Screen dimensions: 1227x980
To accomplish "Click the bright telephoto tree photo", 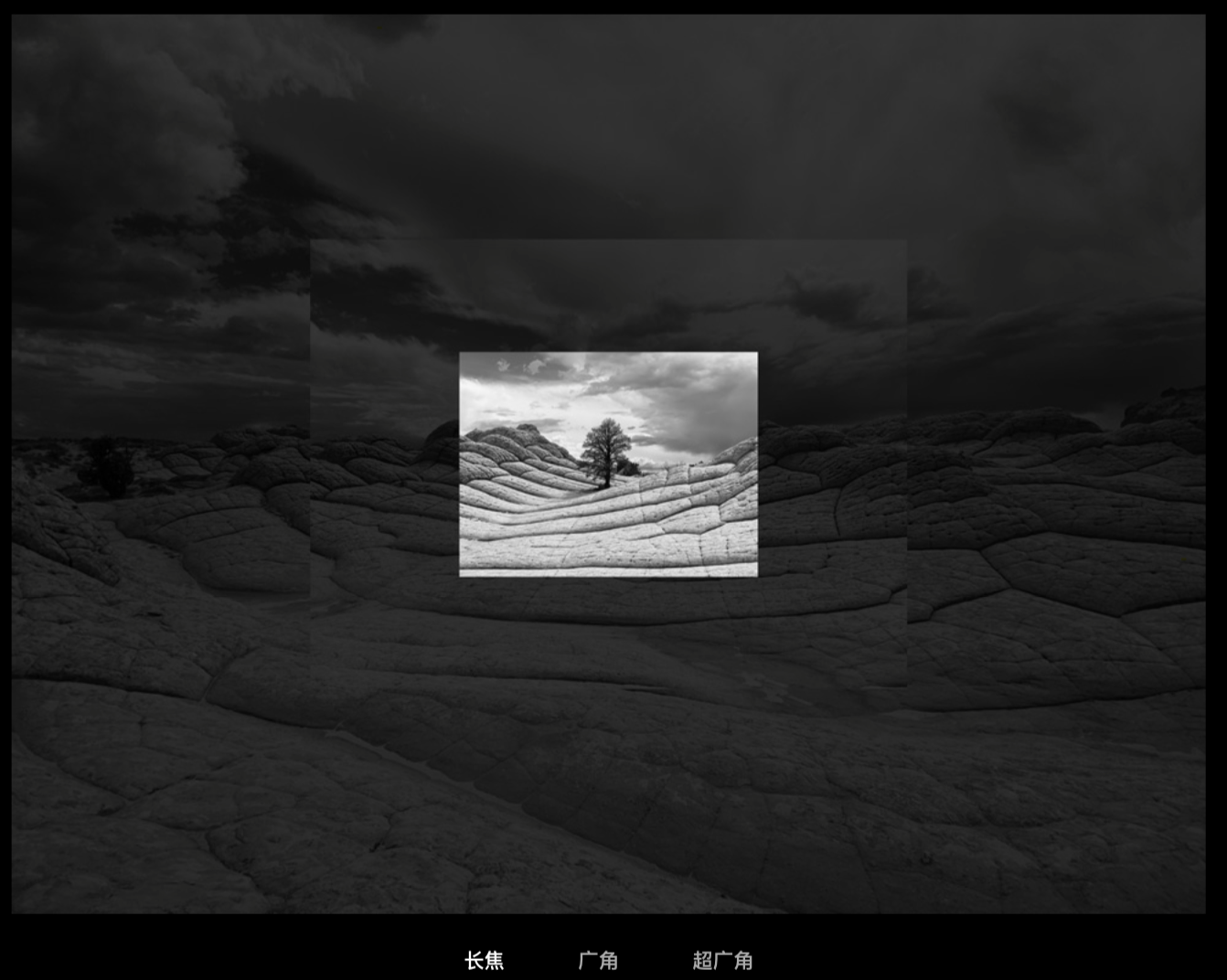I will pyautogui.click(x=608, y=464).
